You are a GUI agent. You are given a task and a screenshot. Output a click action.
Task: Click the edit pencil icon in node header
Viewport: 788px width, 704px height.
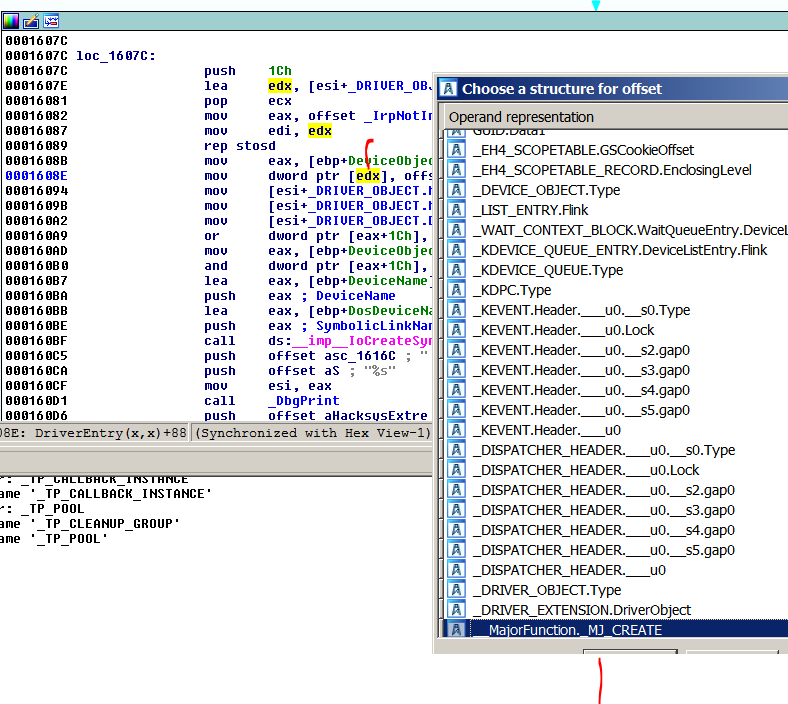(31, 20)
